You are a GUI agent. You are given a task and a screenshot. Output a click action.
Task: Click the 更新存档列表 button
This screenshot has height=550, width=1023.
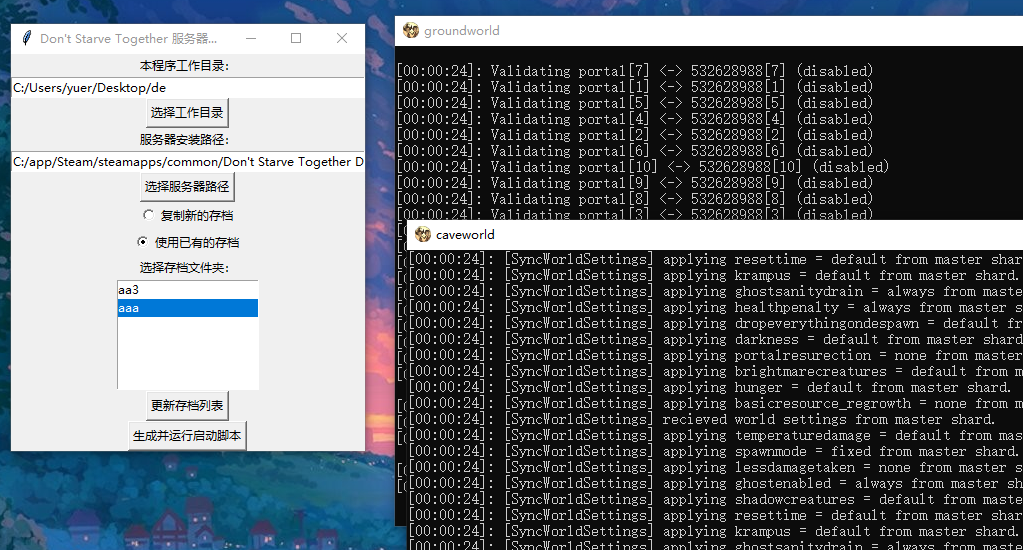click(187, 406)
